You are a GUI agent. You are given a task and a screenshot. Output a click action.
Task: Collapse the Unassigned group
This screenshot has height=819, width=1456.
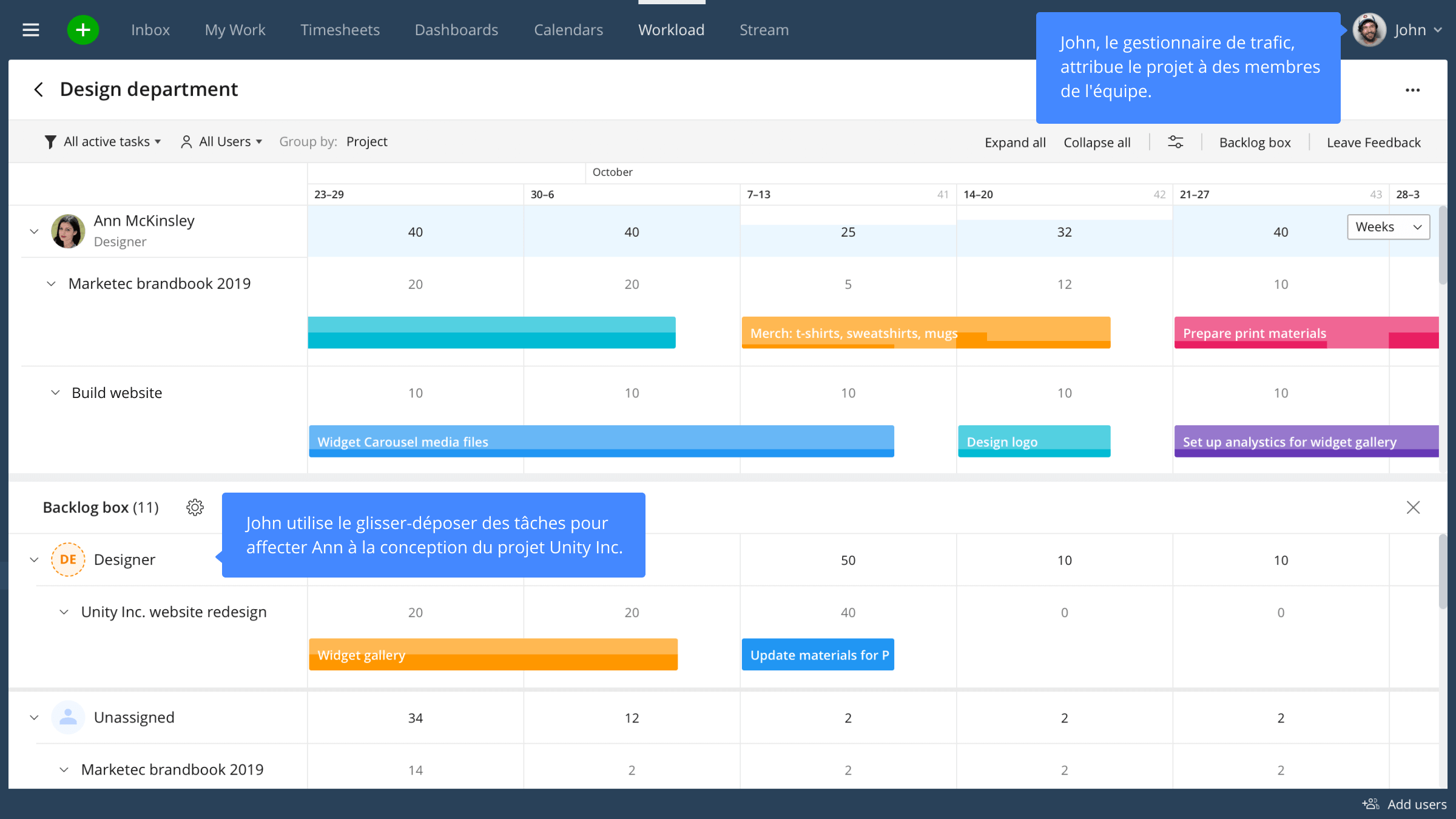[x=34, y=718]
